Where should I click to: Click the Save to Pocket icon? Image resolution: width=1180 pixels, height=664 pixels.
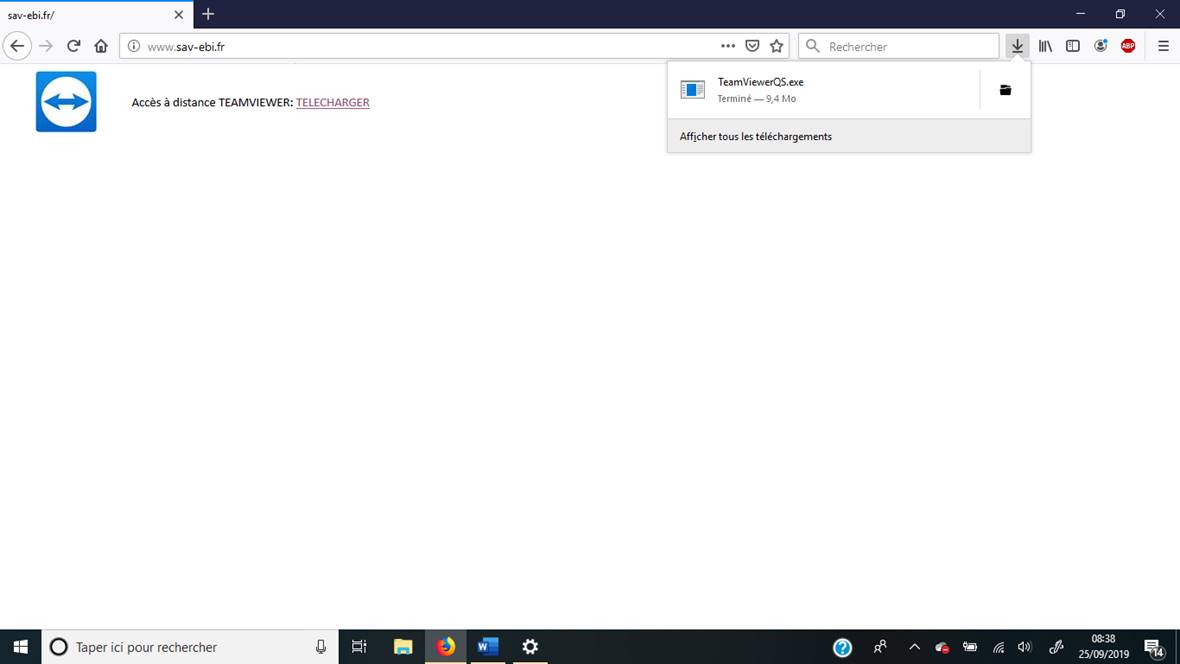(752, 46)
